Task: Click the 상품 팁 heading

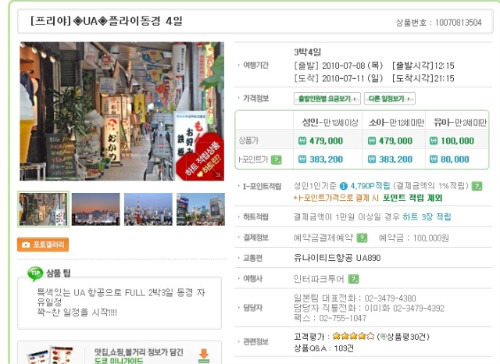Action: click(x=58, y=273)
